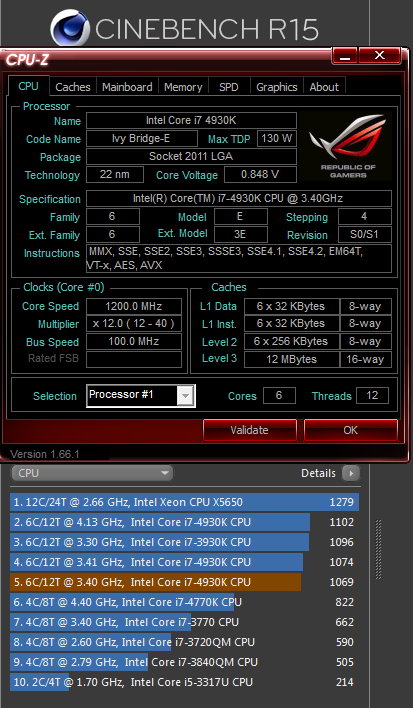Click the empty Rated FSB field
Viewport: 413px width, 708px height.
coord(134,359)
